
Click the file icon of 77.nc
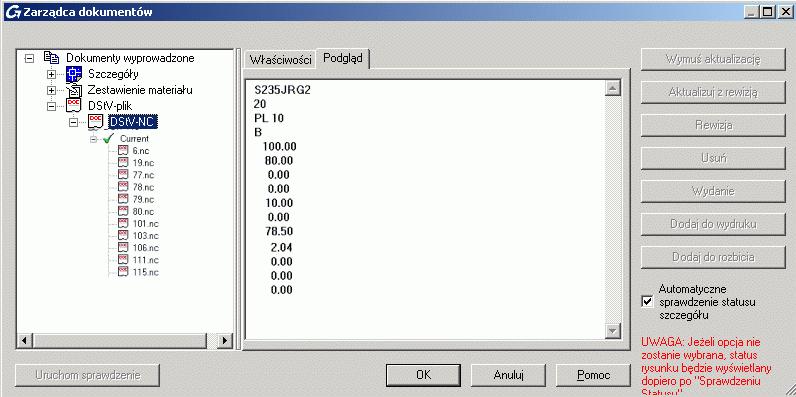click(123, 175)
